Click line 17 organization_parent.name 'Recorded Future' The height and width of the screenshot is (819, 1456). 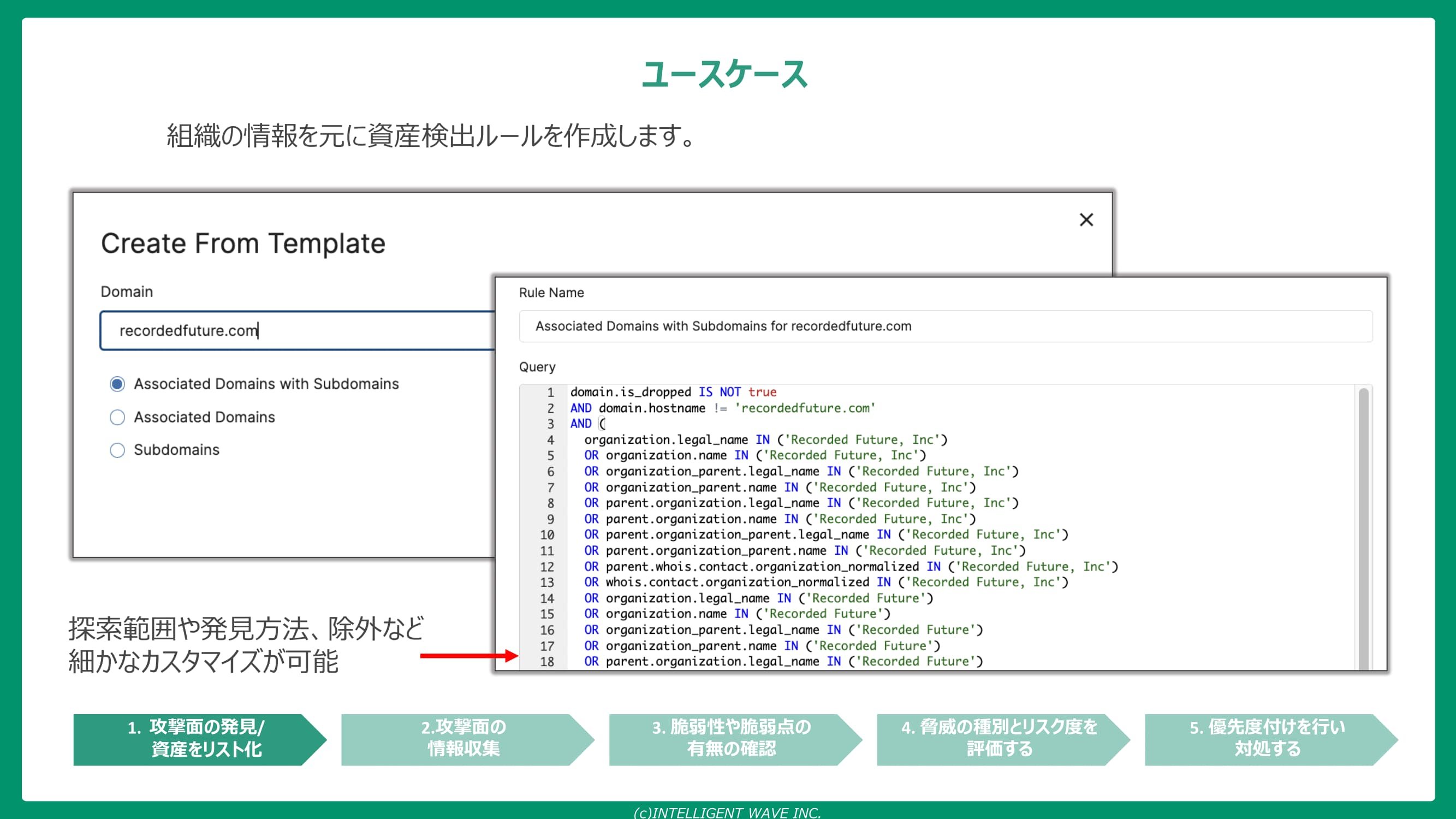tap(762, 645)
